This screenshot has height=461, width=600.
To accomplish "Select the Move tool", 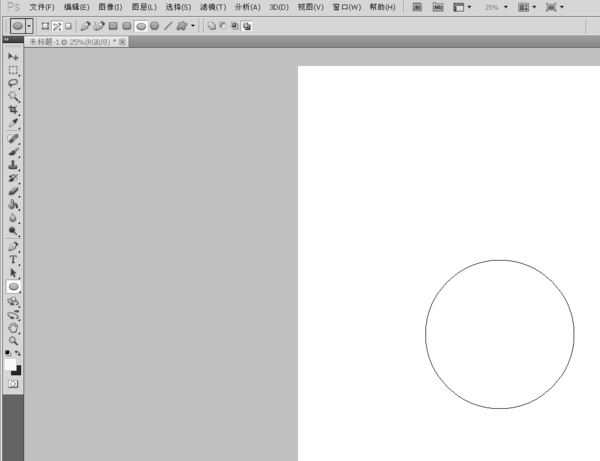I will coord(13,57).
